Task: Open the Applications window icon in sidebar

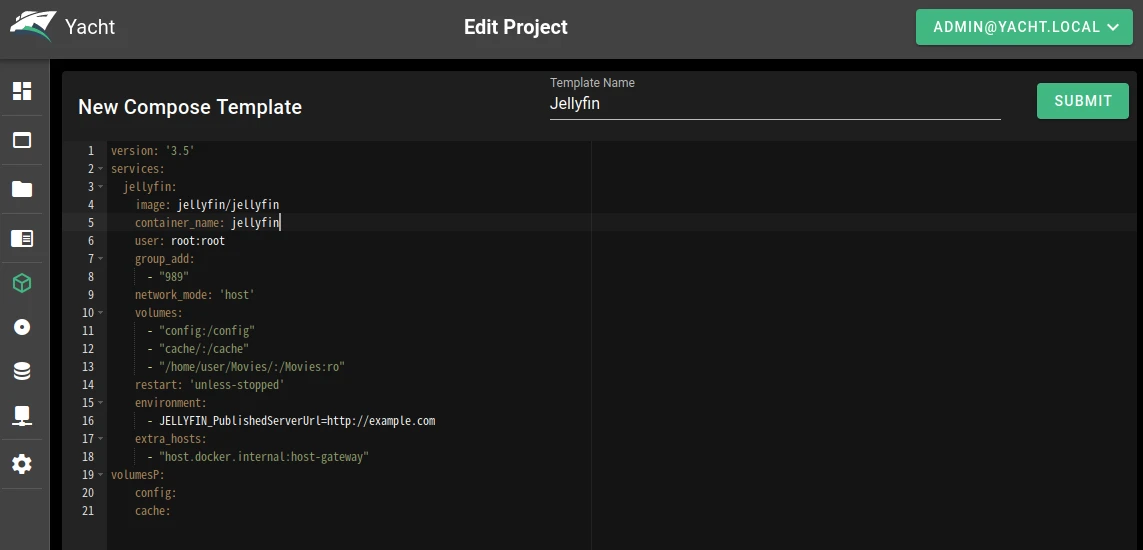Action: point(22,141)
